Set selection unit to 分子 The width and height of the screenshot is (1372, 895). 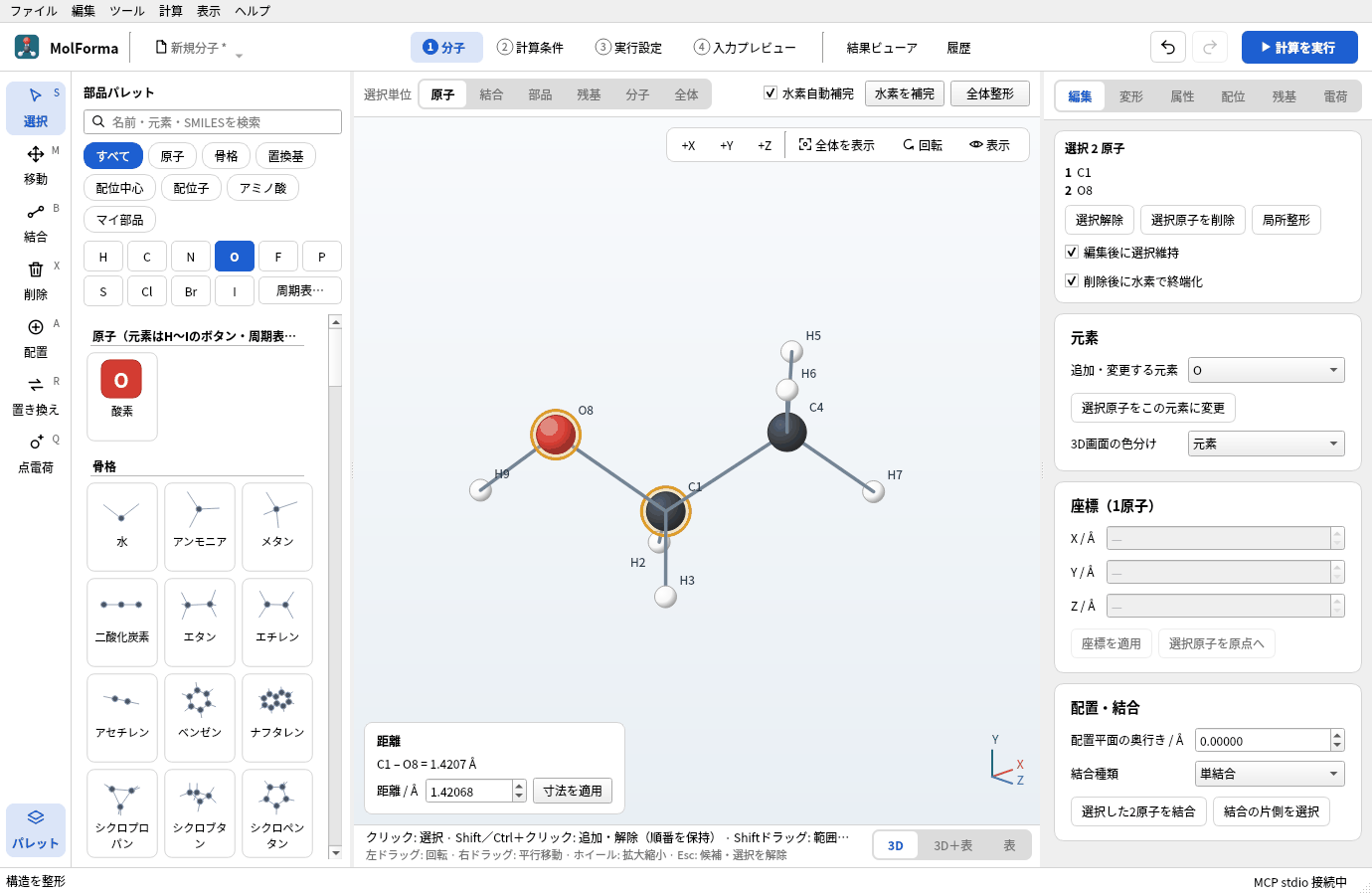[637, 94]
